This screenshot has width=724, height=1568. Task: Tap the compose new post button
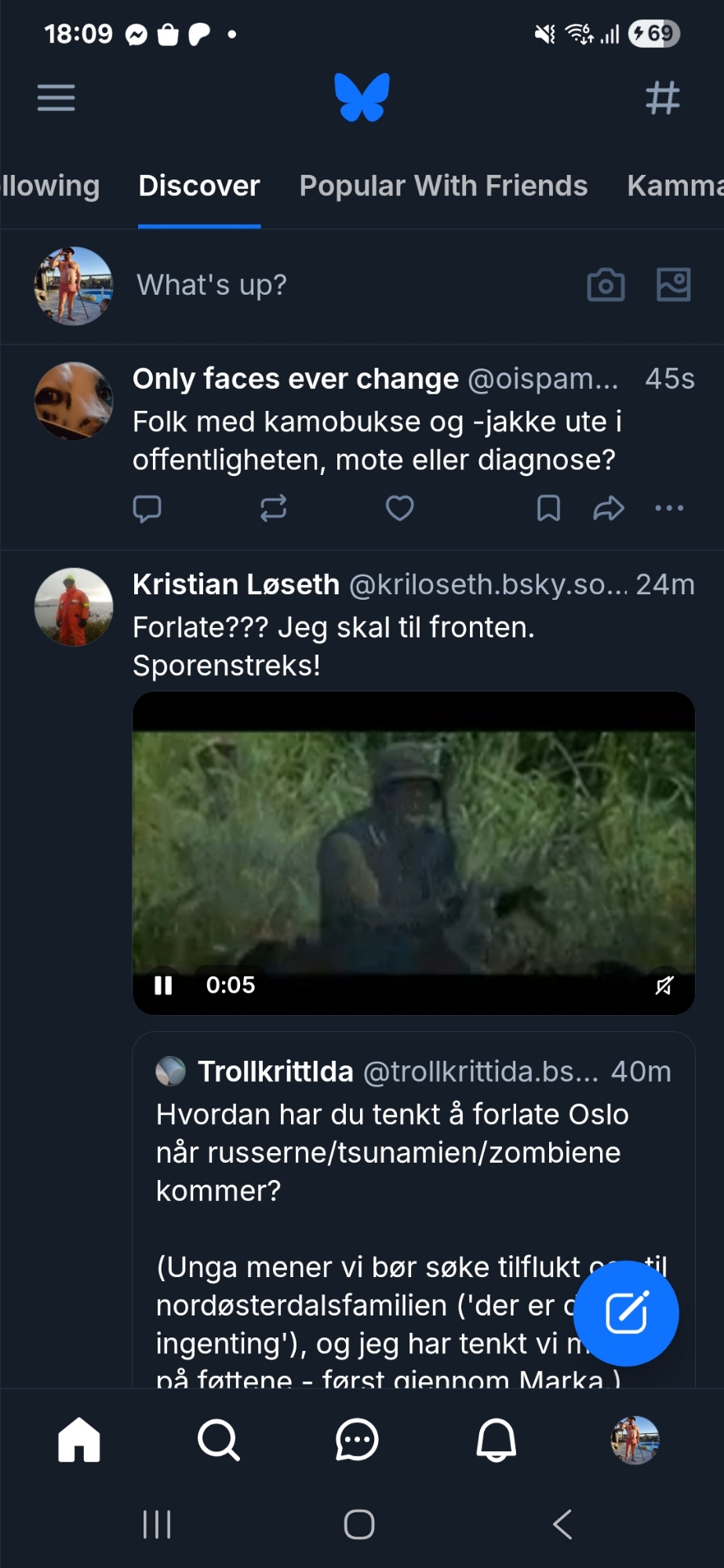626,1313
